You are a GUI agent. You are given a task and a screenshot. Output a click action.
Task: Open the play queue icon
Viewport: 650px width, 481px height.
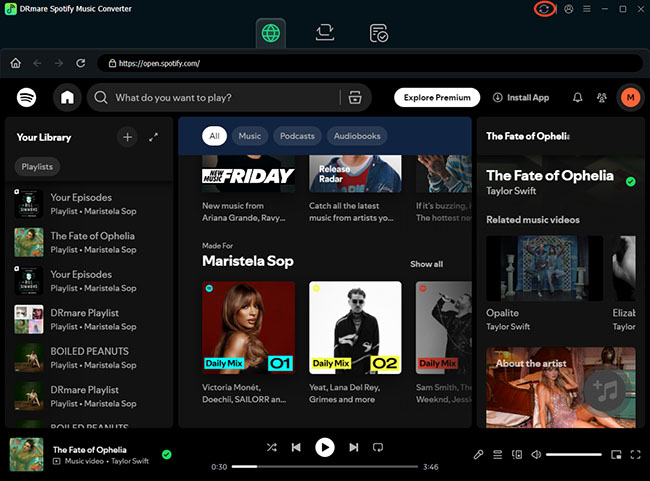pyautogui.click(x=497, y=454)
